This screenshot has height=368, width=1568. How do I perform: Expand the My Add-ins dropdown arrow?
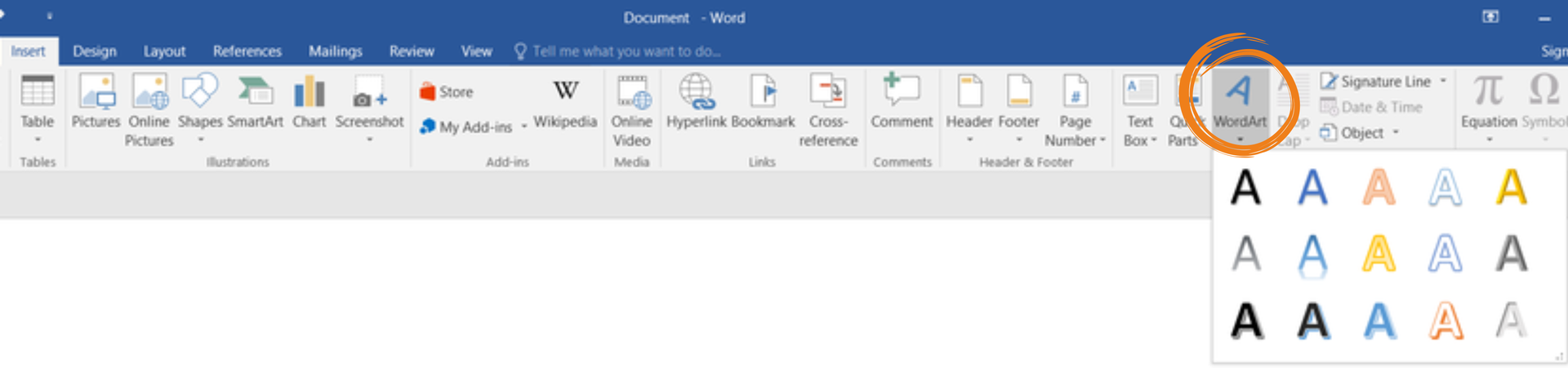pos(524,127)
